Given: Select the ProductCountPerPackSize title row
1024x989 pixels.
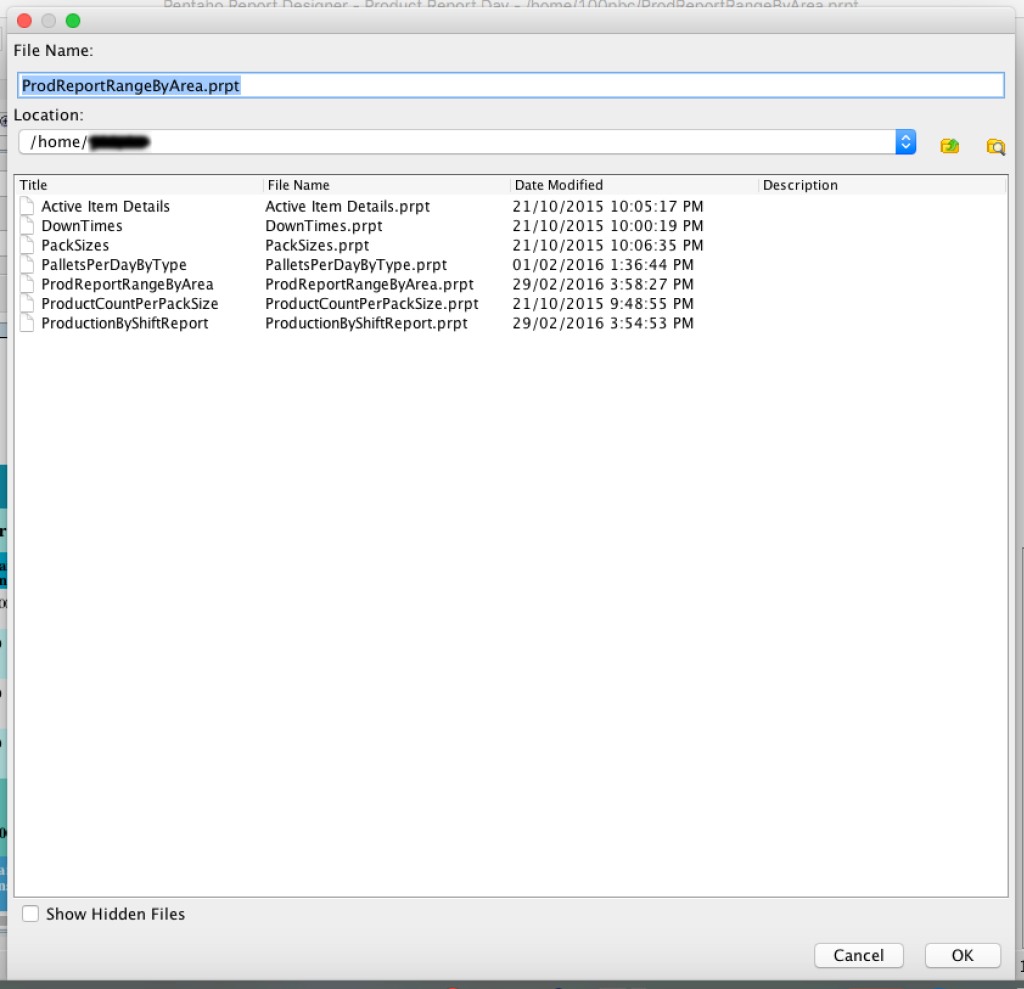Looking at the screenshot, I should coord(129,304).
